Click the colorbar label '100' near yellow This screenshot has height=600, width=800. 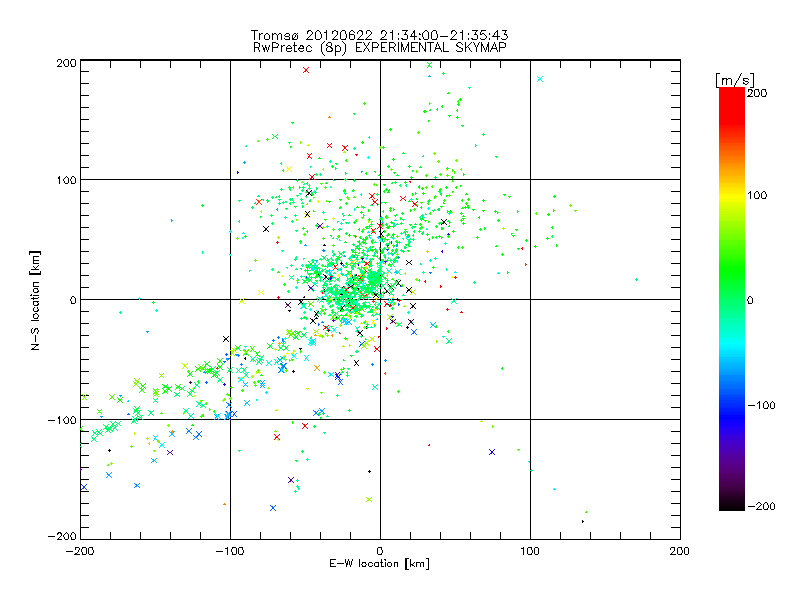757,195
